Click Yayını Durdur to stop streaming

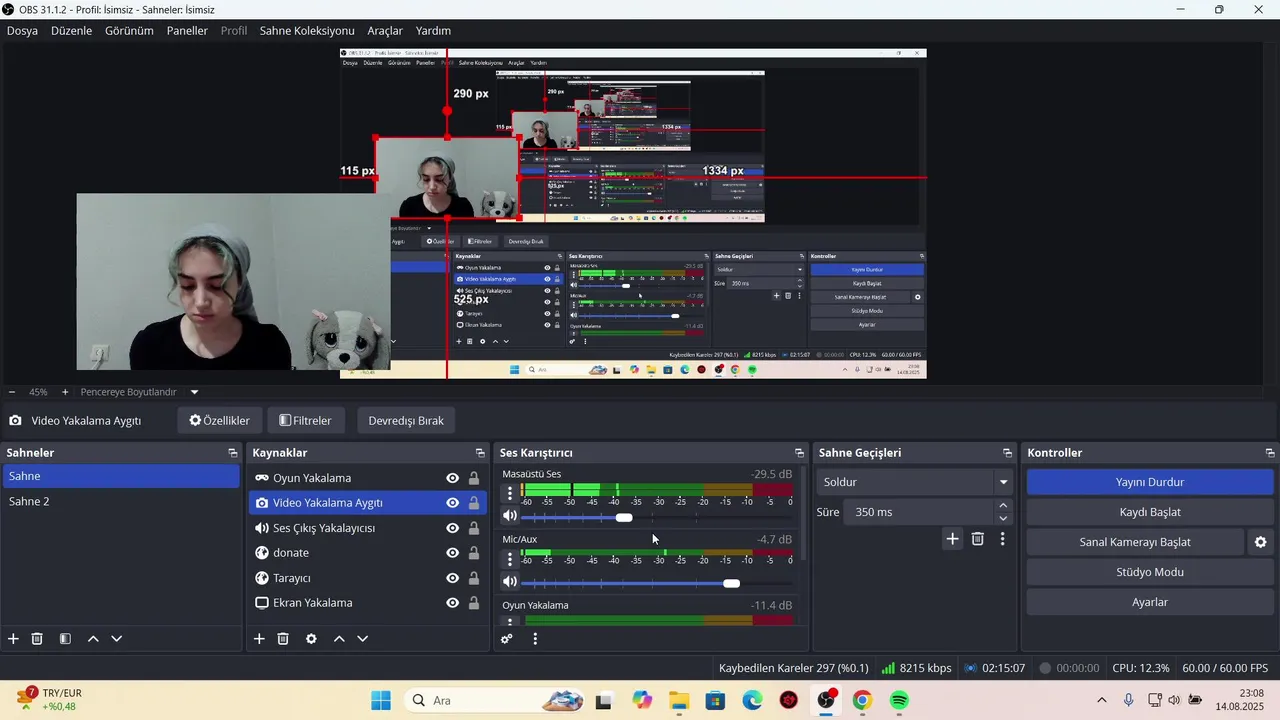1150,482
